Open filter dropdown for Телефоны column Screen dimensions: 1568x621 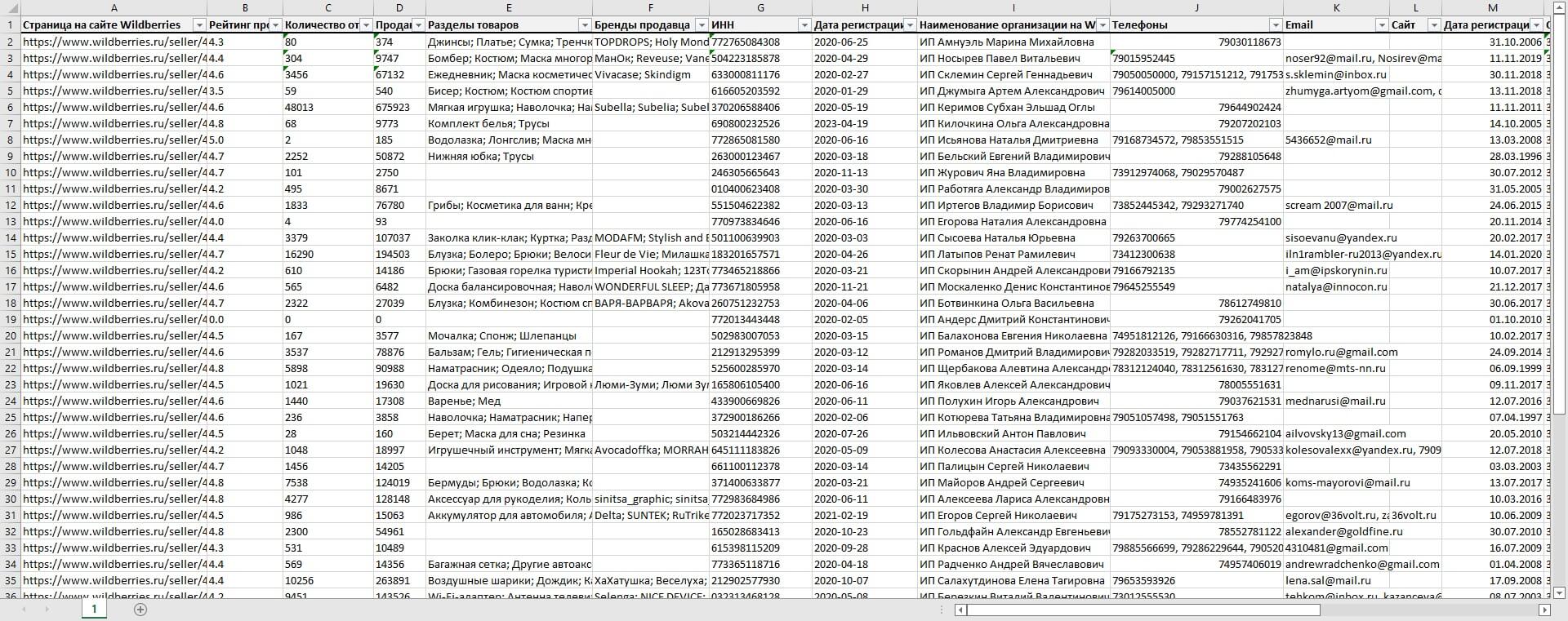point(1275,25)
